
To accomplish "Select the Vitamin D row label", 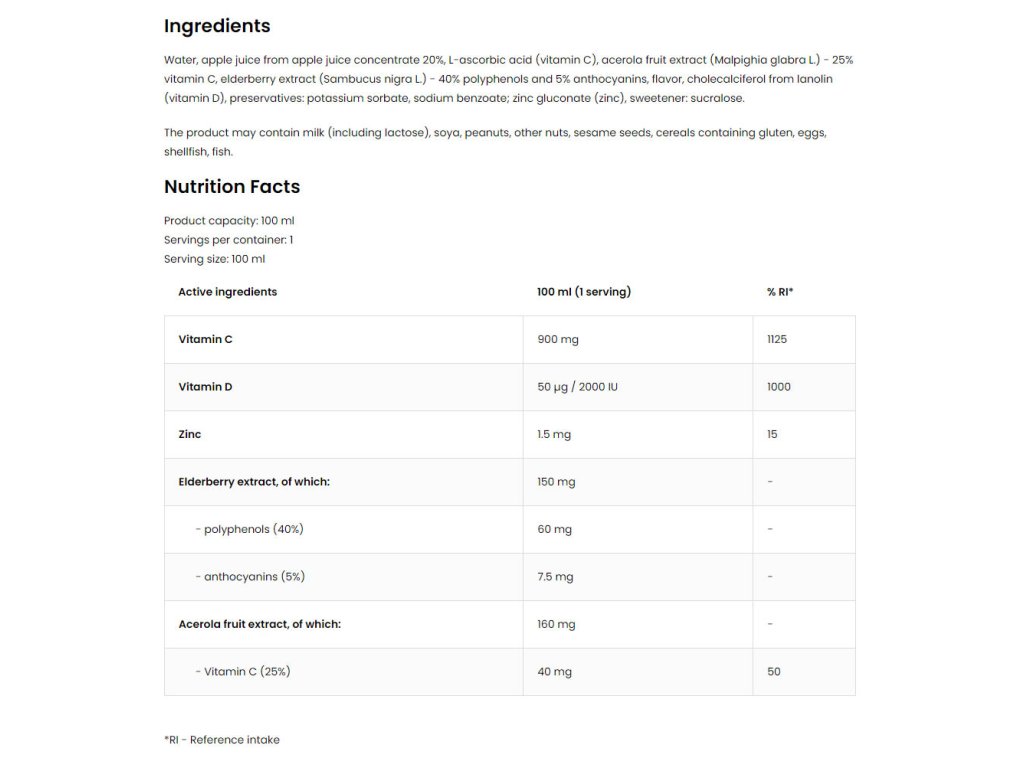I will coord(205,387).
